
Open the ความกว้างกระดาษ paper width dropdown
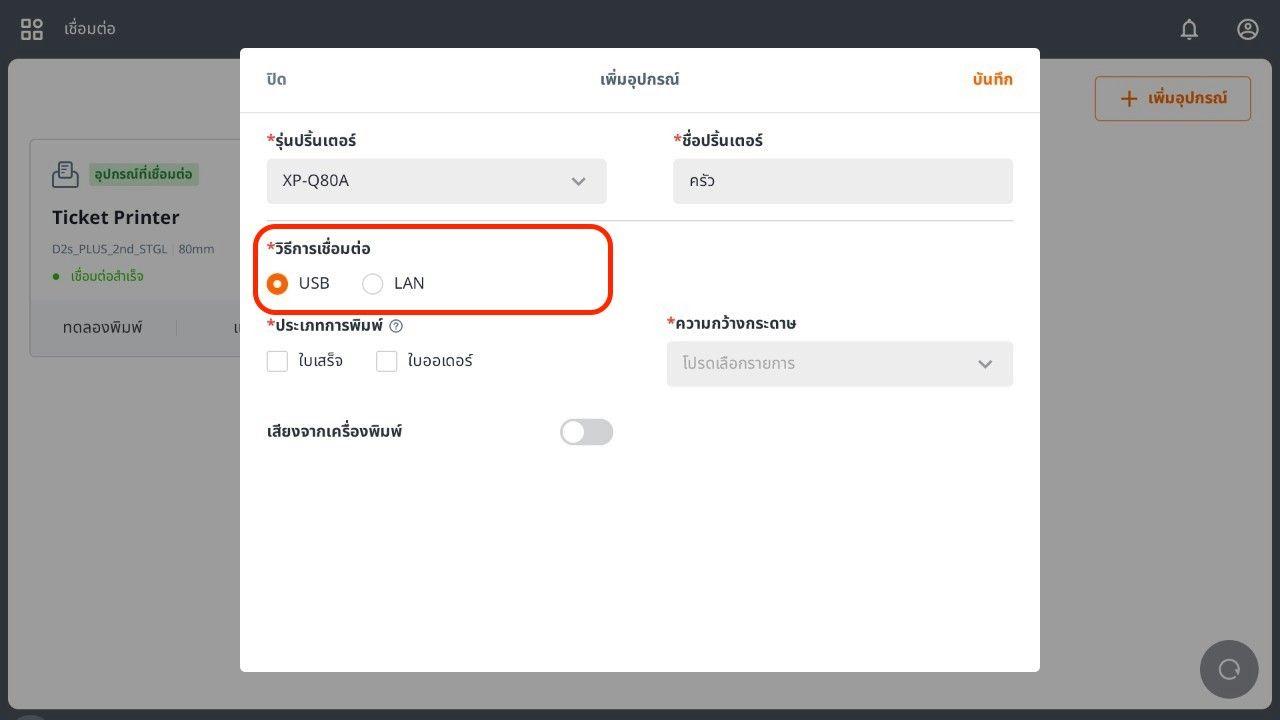tap(839, 364)
